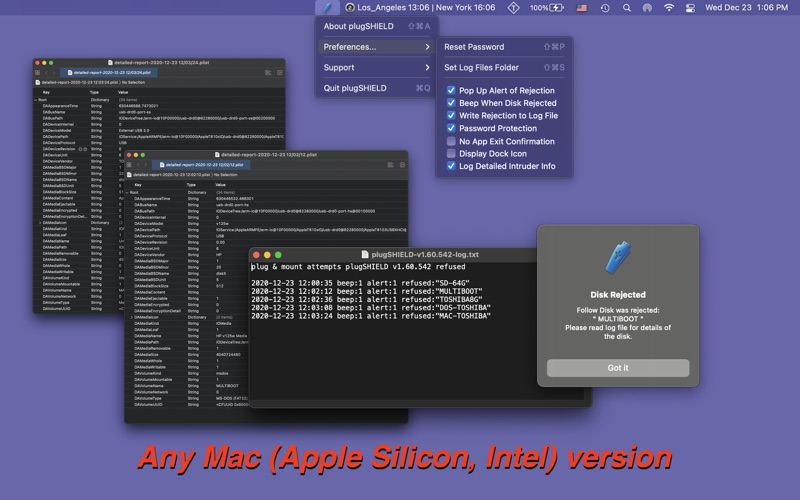
Task: Open the Time Machine menu bar icon
Action: (x=605, y=8)
